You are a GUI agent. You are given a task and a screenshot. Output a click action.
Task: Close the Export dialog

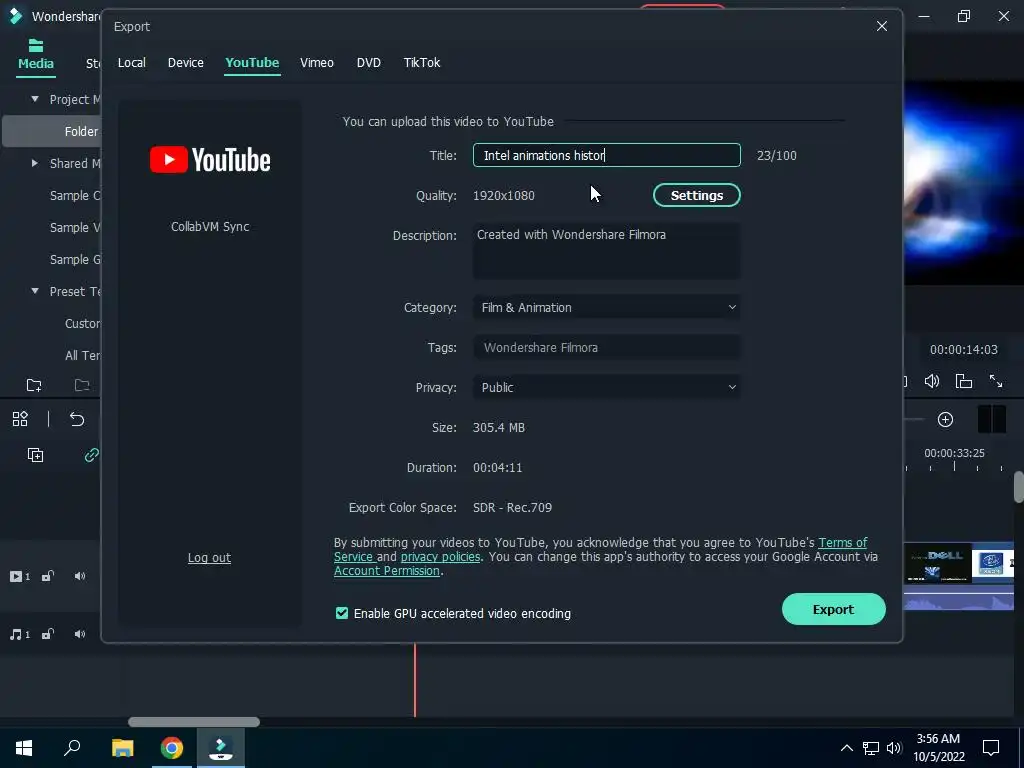click(882, 26)
